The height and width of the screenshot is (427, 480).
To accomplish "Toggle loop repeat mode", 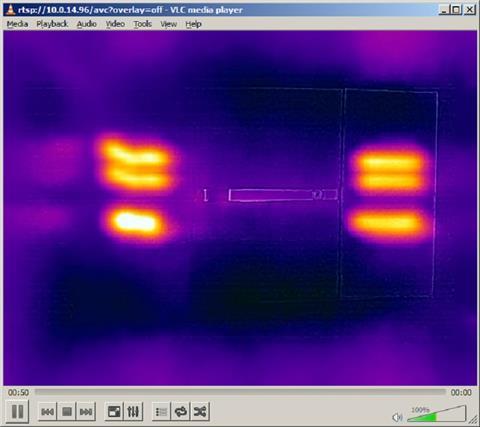I will [x=181, y=412].
